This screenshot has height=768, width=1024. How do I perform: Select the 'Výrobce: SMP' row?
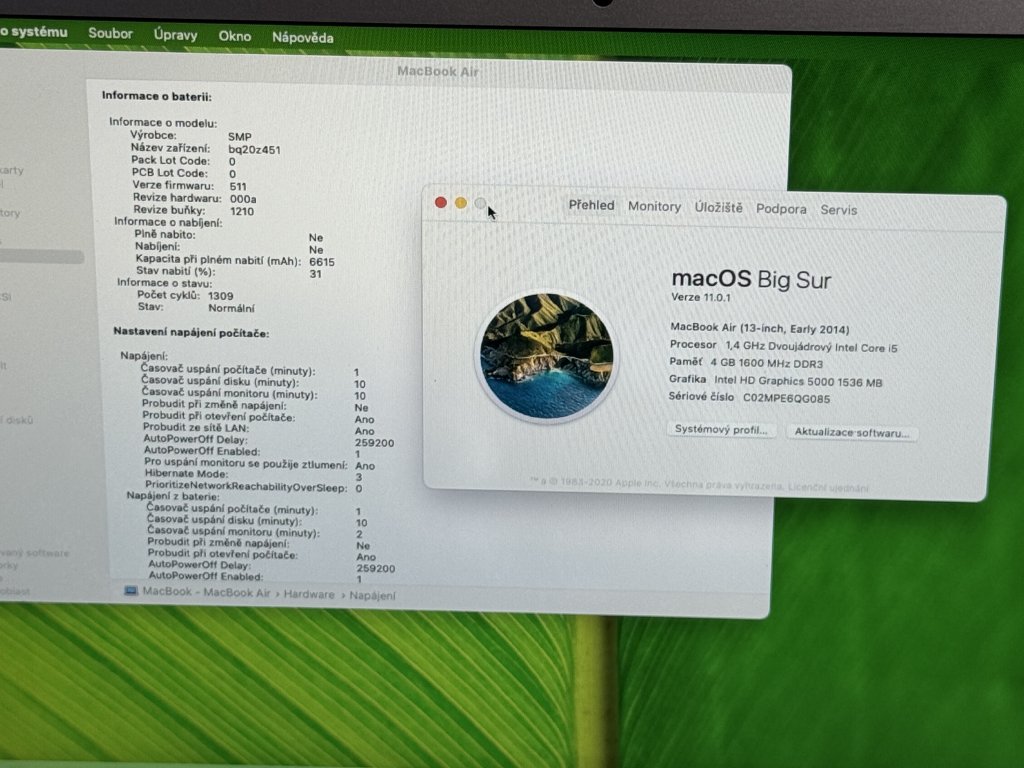click(191, 136)
